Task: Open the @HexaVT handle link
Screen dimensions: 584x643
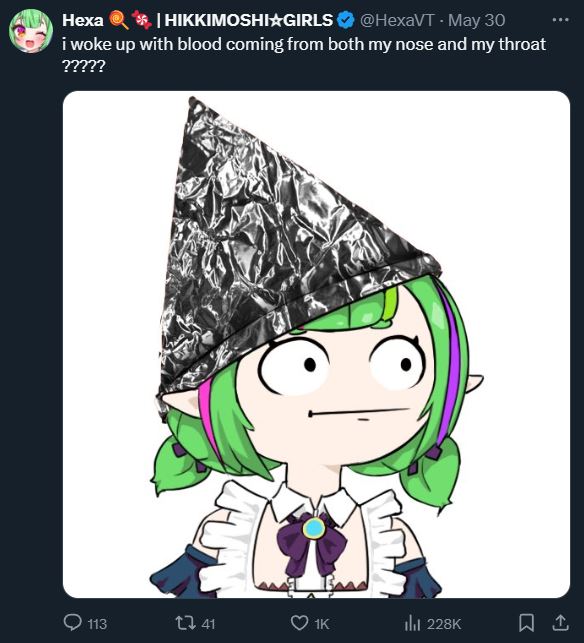Action: [396, 20]
